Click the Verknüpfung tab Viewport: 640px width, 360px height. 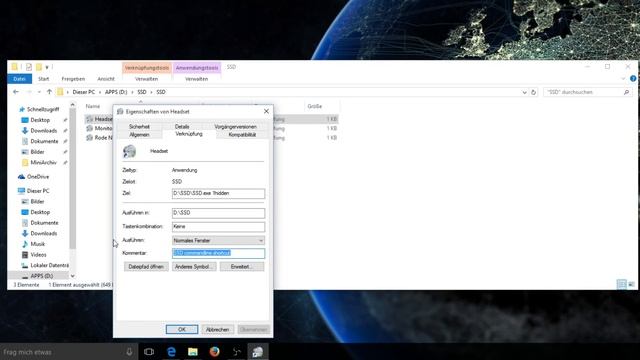point(189,134)
